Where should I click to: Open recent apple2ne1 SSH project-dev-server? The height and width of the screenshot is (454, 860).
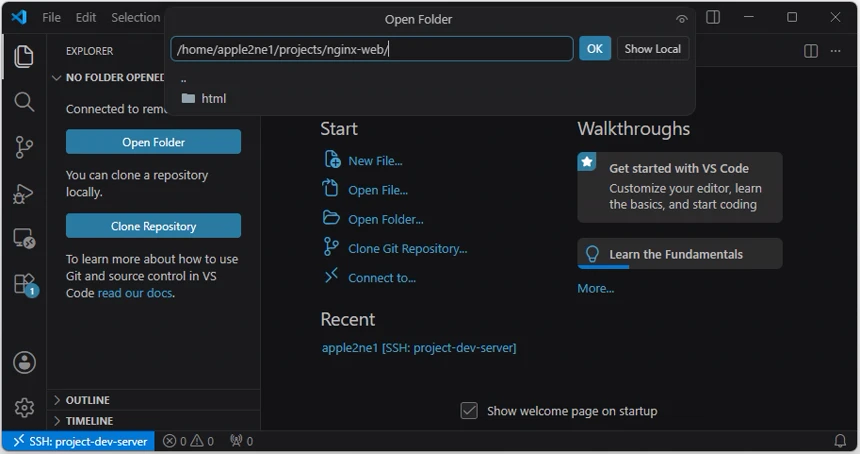click(x=418, y=348)
